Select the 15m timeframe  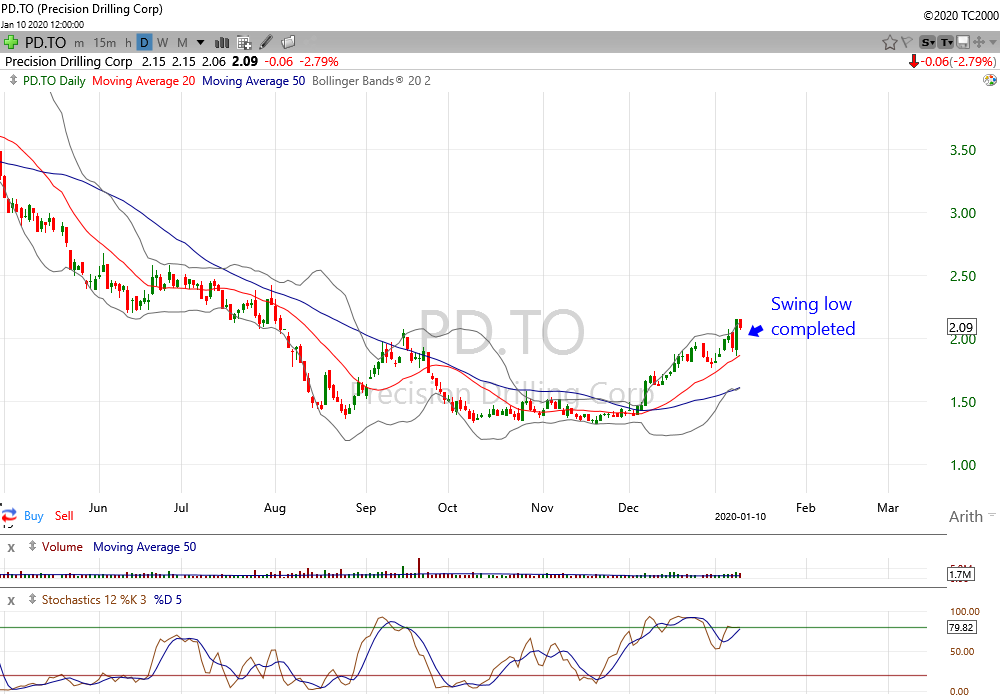tap(105, 43)
